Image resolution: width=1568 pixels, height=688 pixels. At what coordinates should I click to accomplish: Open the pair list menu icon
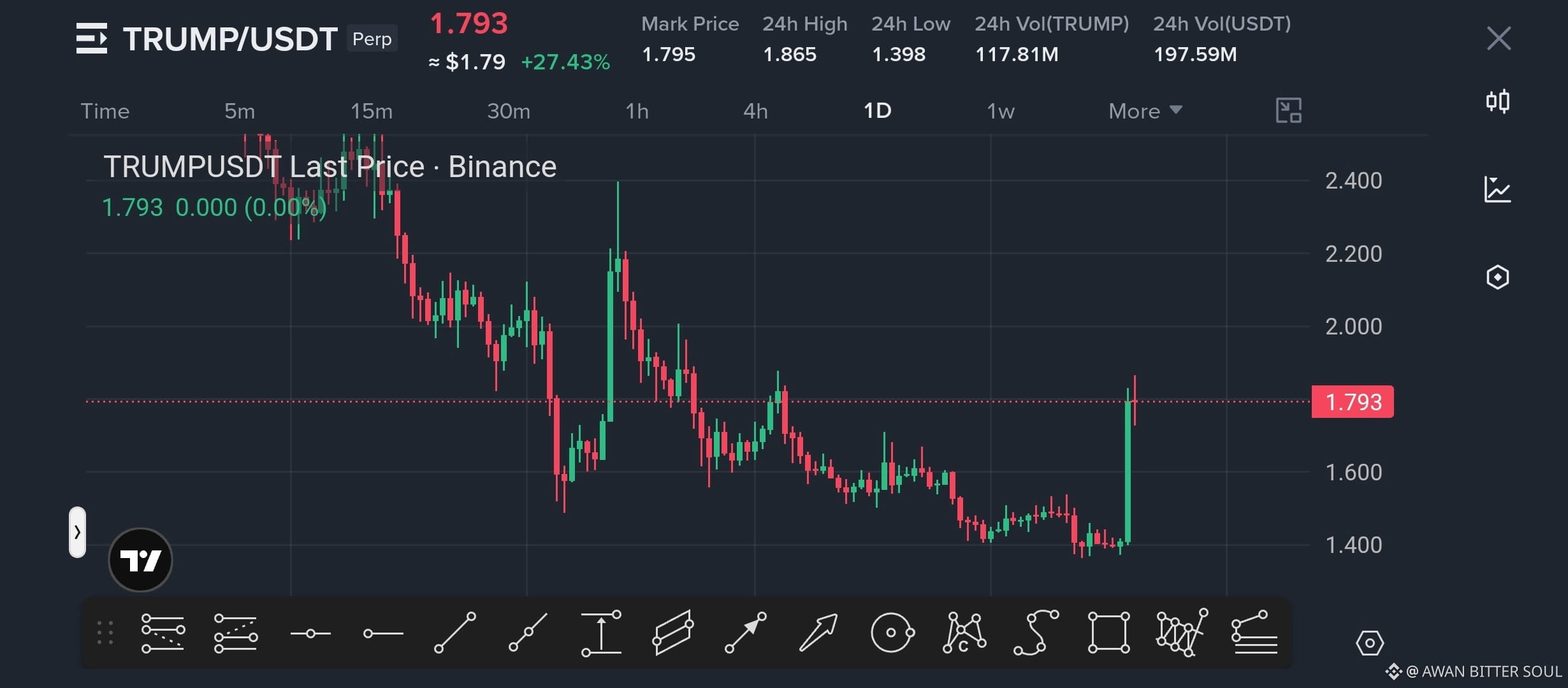(x=92, y=38)
